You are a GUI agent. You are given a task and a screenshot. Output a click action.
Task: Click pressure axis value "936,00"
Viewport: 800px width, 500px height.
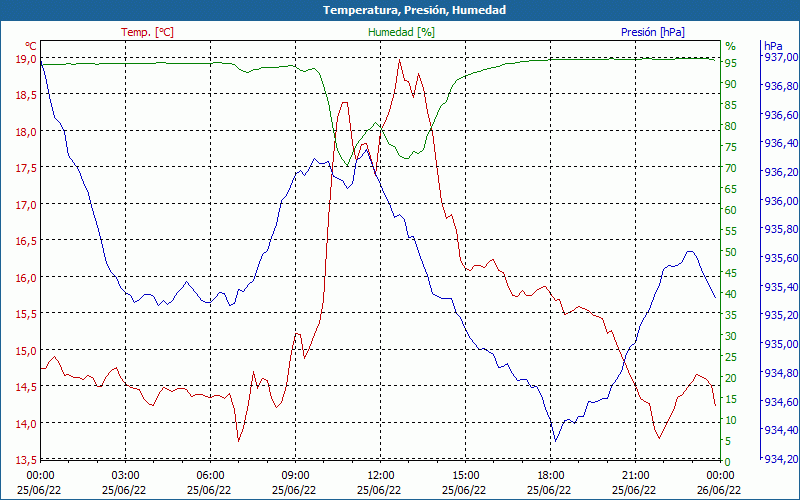tap(781, 201)
